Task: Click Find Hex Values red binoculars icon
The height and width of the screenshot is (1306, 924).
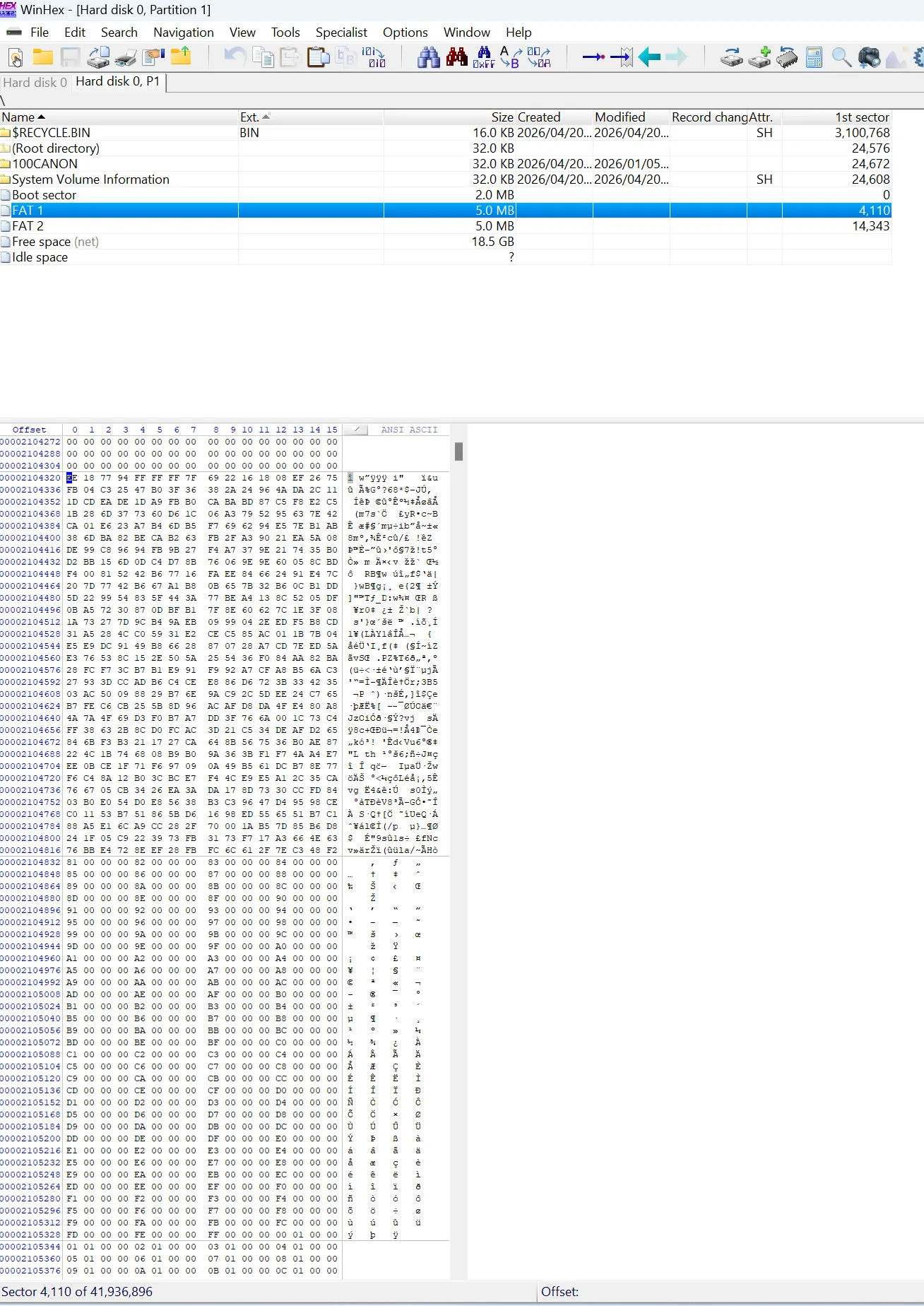Action: pos(456,57)
